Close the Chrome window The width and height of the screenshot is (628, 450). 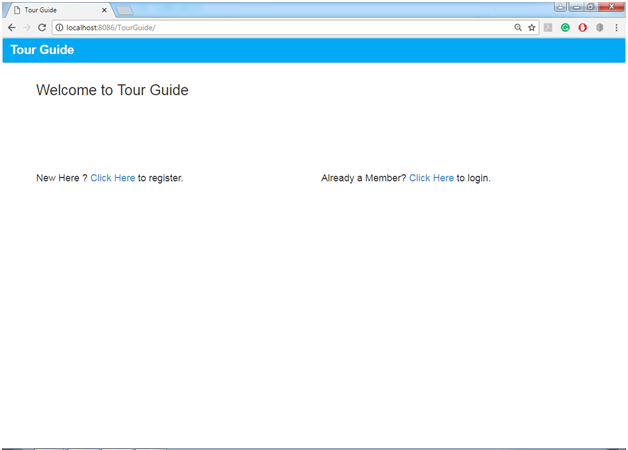click(611, 7)
